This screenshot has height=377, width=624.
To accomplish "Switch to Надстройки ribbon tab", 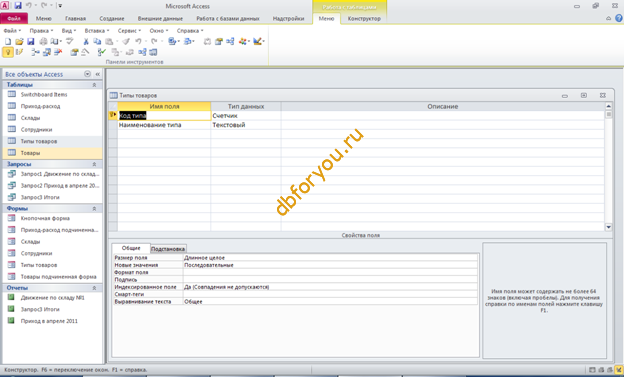I will 288,18.
